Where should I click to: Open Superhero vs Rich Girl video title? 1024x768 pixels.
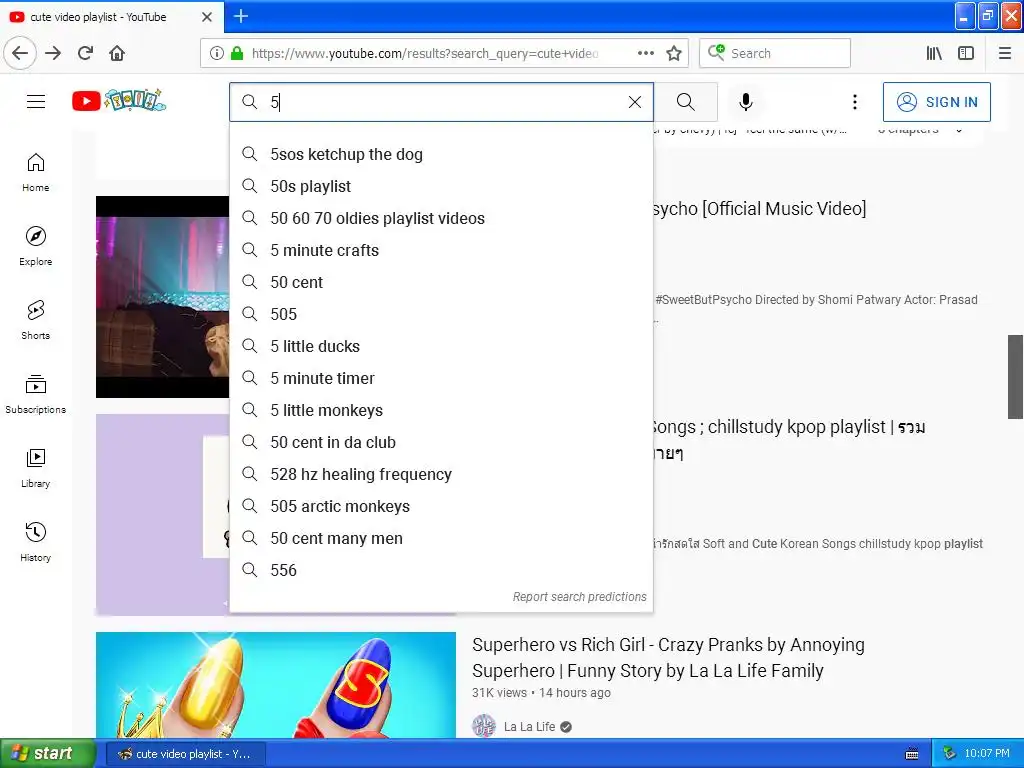pyautogui.click(x=668, y=658)
